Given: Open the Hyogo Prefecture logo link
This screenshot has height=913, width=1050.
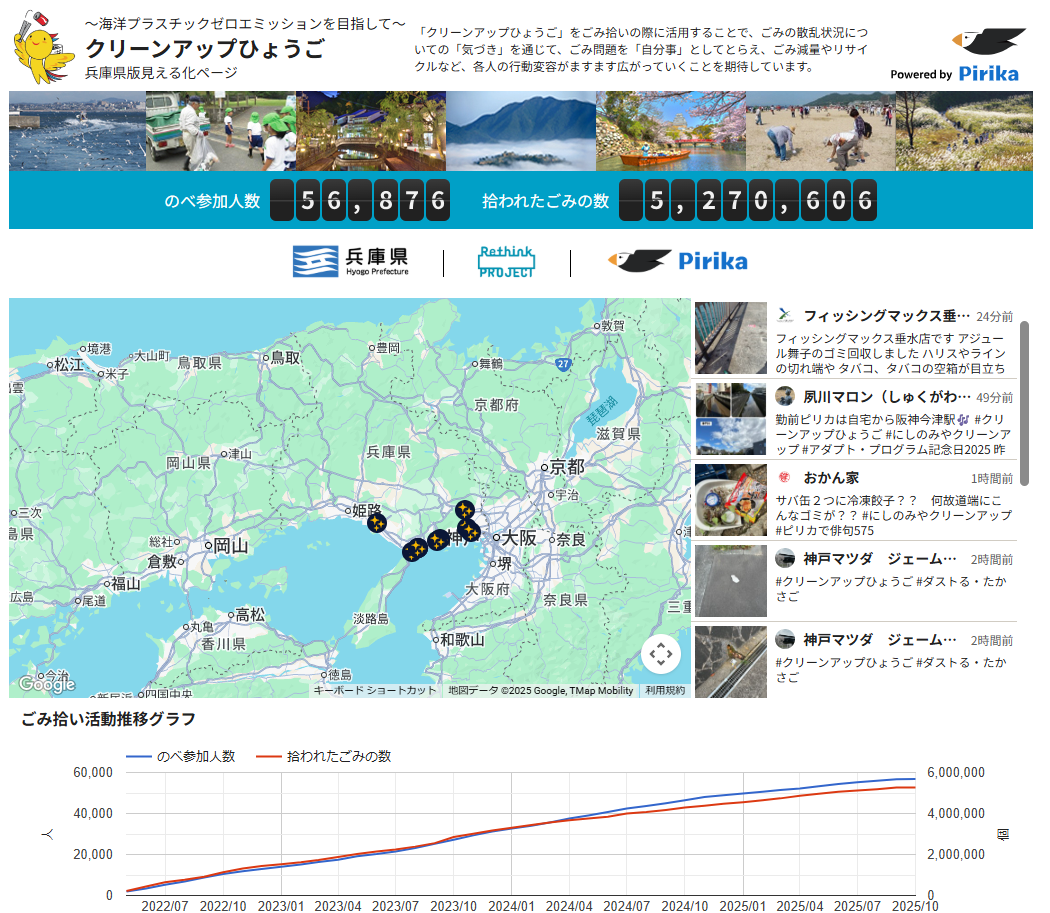Looking at the screenshot, I should tap(350, 261).
